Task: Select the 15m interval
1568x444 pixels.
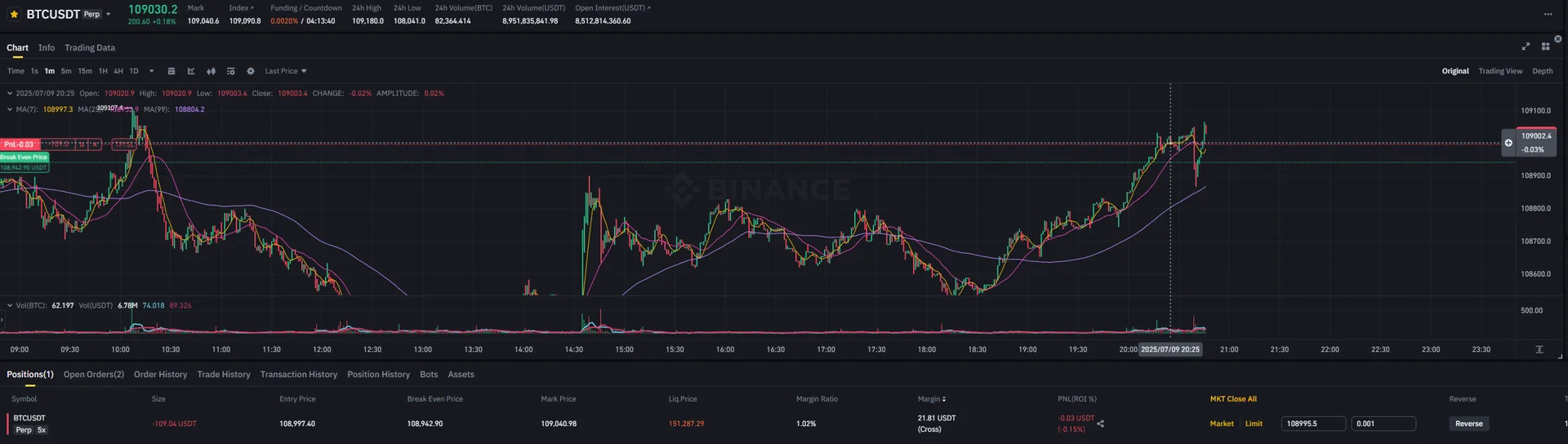Action: (85, 71)
